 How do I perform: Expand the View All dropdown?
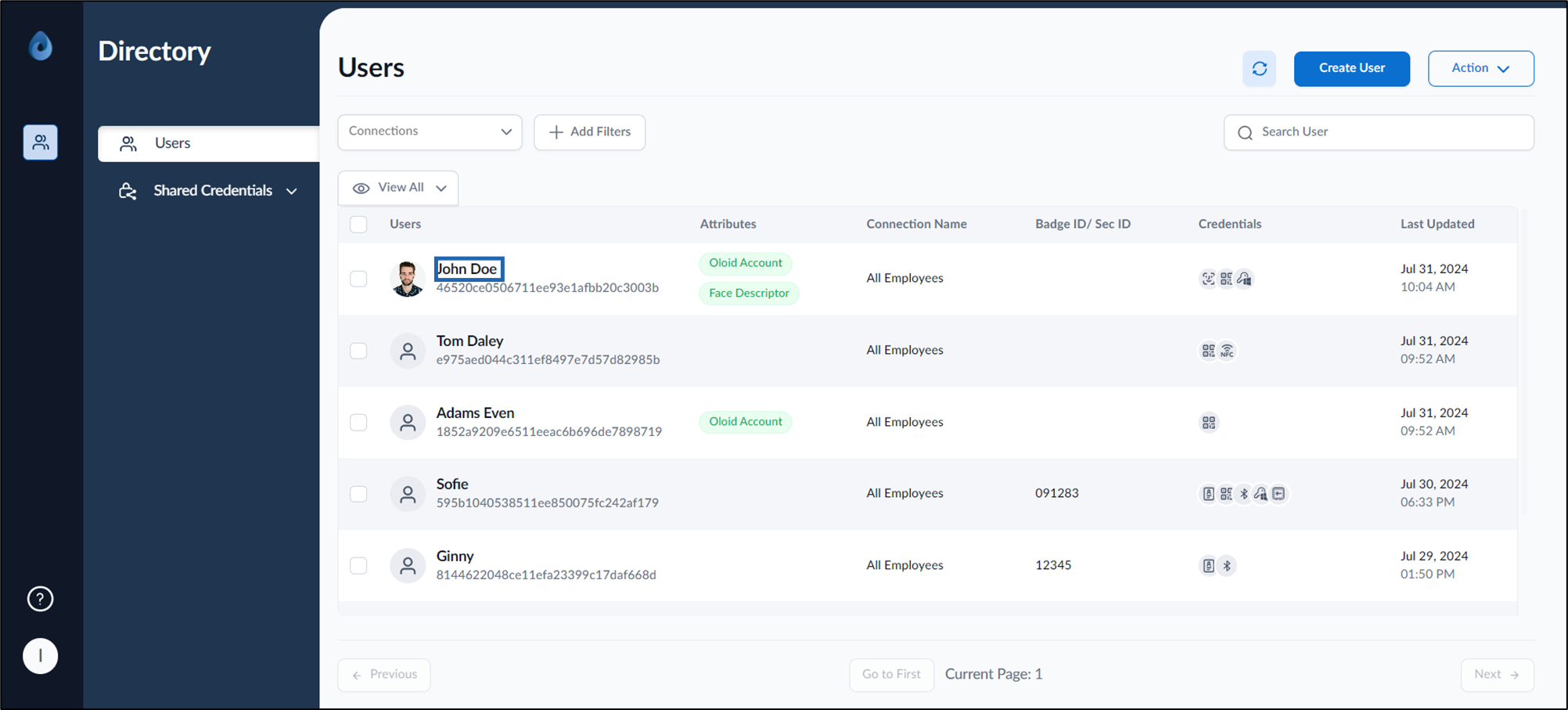pyautogui.click(x=398, y=188)
